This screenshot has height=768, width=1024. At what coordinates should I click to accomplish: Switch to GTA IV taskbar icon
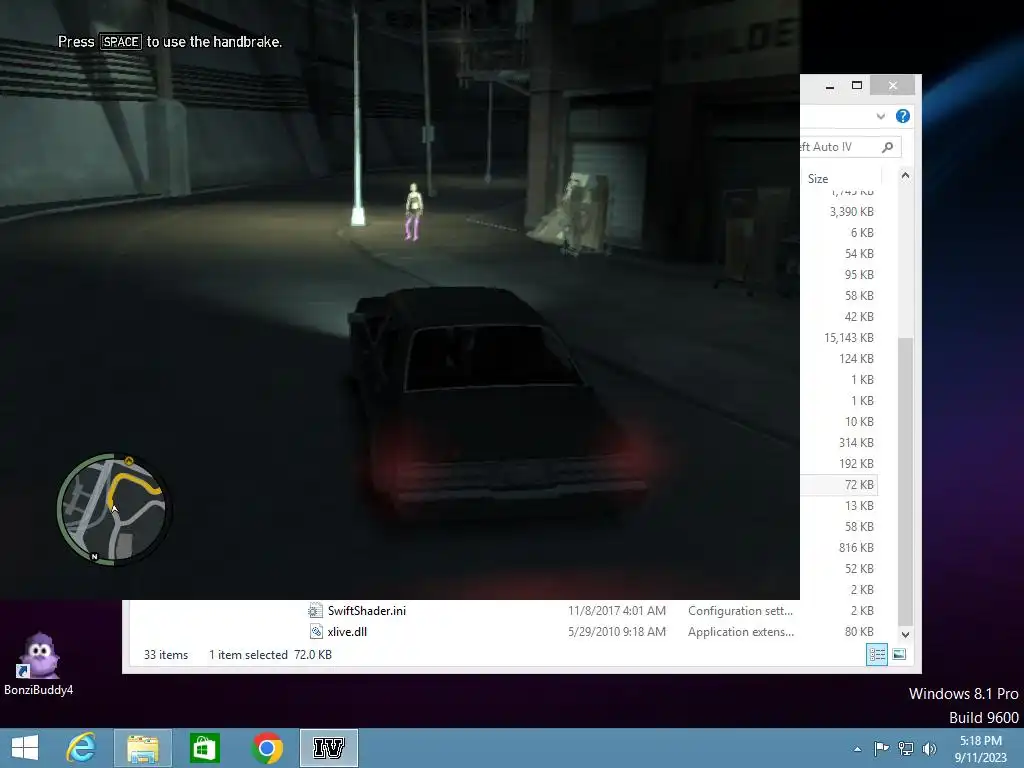coord(328,748)
